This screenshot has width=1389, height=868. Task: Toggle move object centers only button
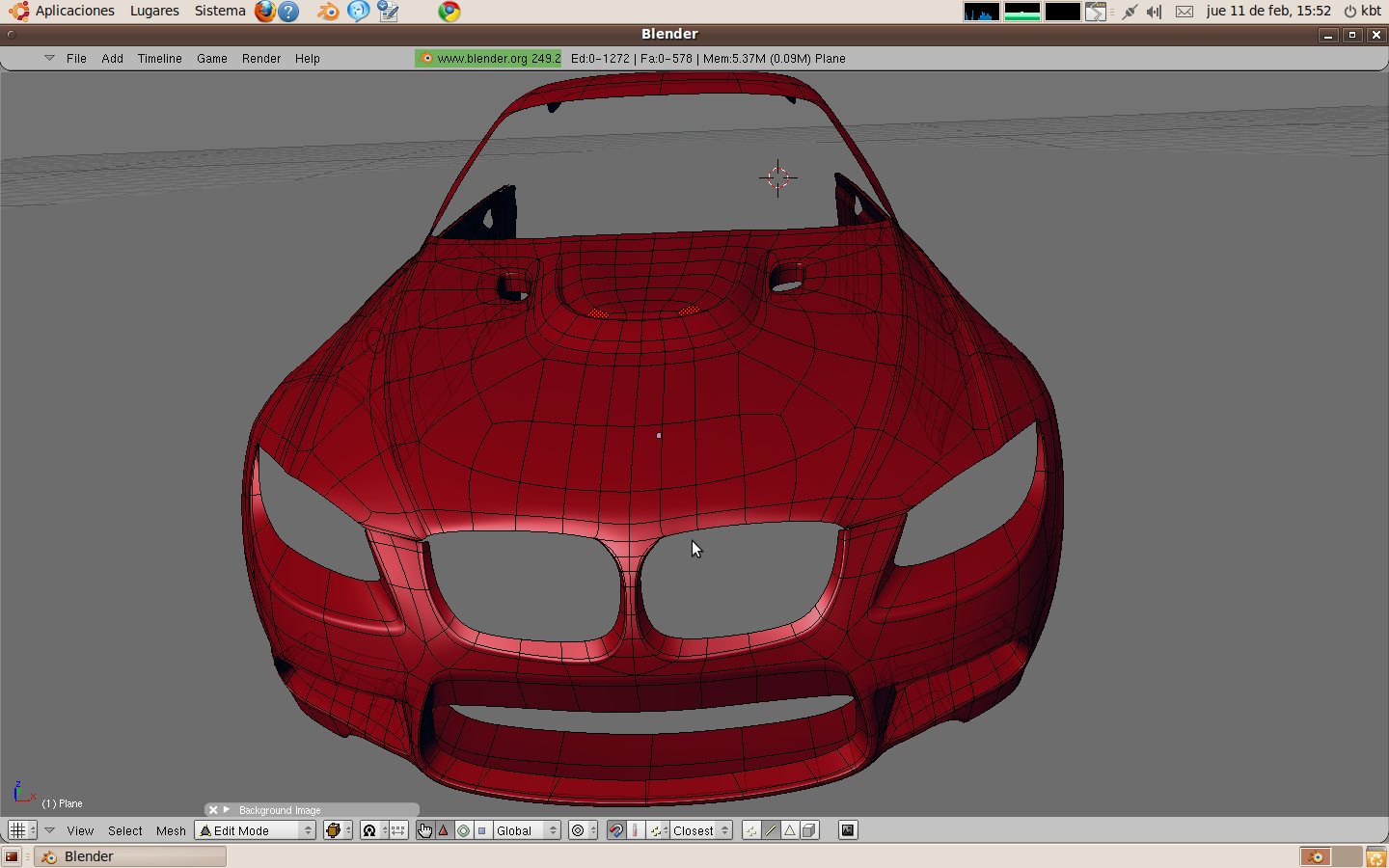(398, 830)
